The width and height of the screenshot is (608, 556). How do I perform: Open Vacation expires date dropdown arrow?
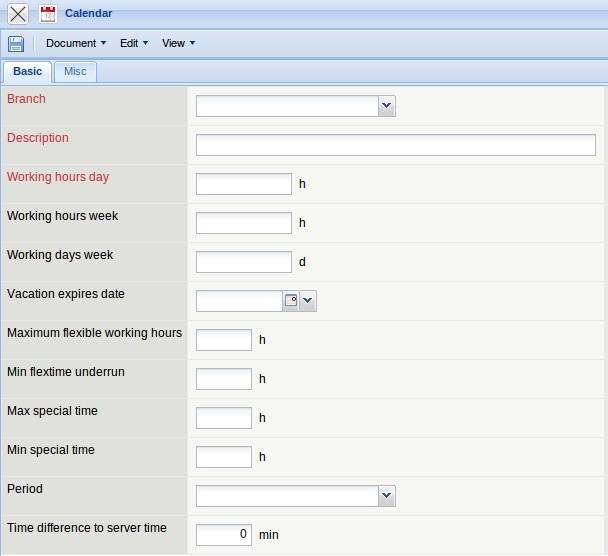[x=308, y=301]
